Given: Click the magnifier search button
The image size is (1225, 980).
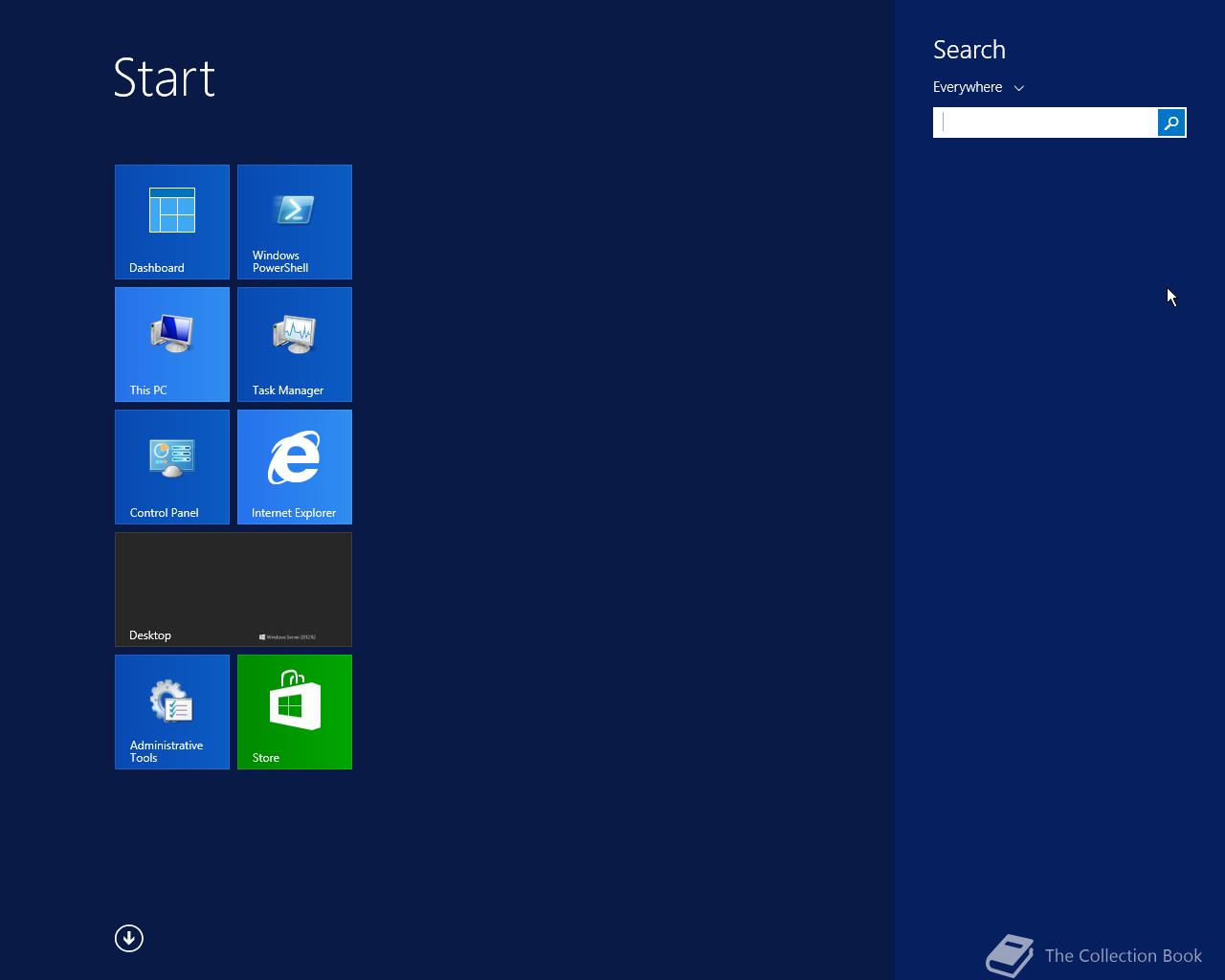Looking at the screenshot, I should coord(1171,122).
